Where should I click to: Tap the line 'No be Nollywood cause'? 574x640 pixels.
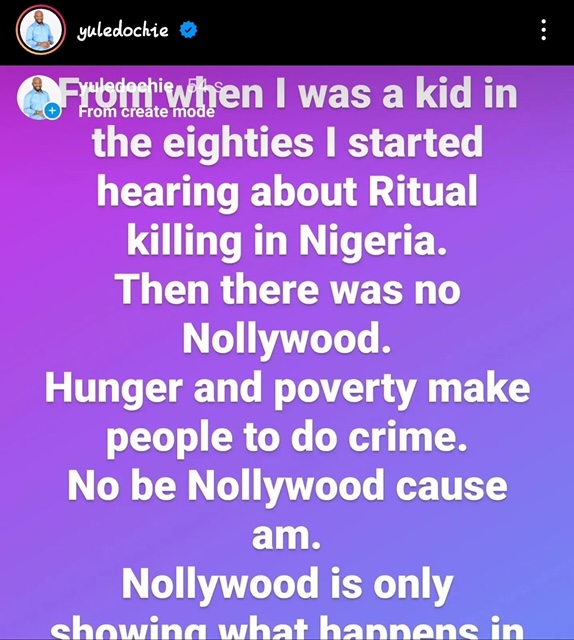point(287,486)
